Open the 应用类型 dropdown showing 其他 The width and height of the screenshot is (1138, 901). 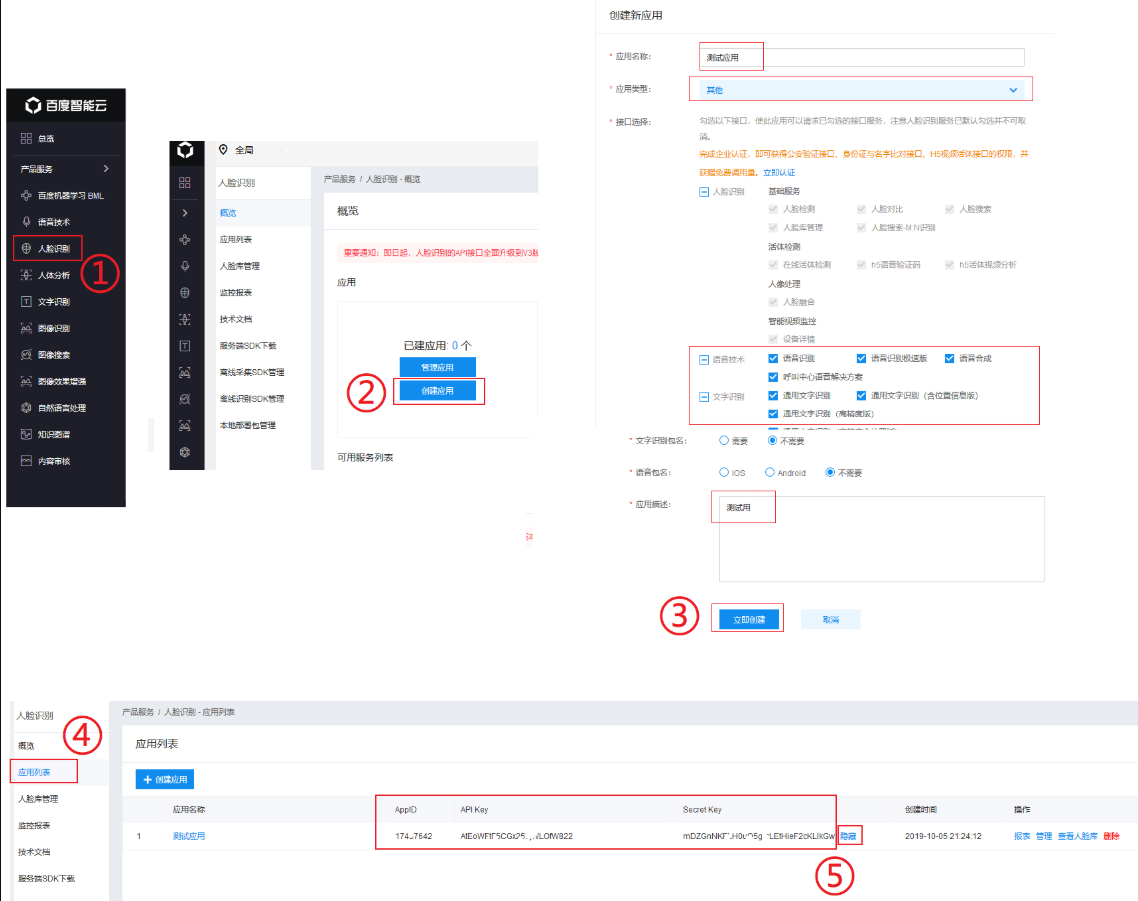pyautogui.click(x=861, y=90)
